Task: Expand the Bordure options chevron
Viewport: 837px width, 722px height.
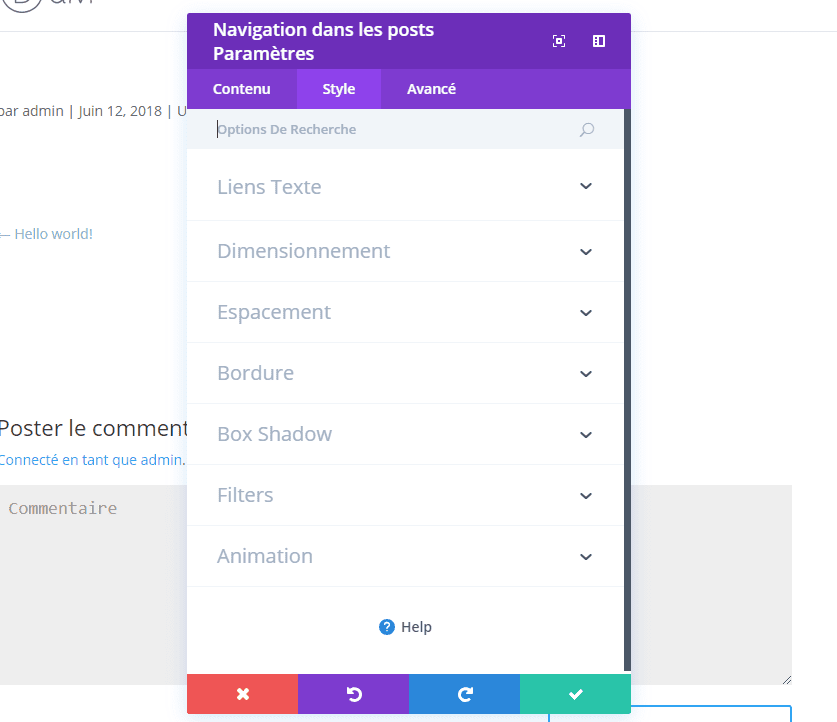Action: [586, 374]
